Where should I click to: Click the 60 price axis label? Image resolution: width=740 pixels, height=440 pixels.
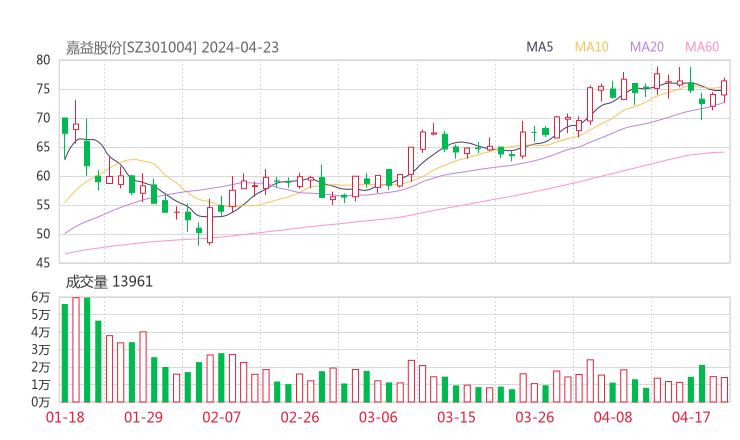click(43, 176)
